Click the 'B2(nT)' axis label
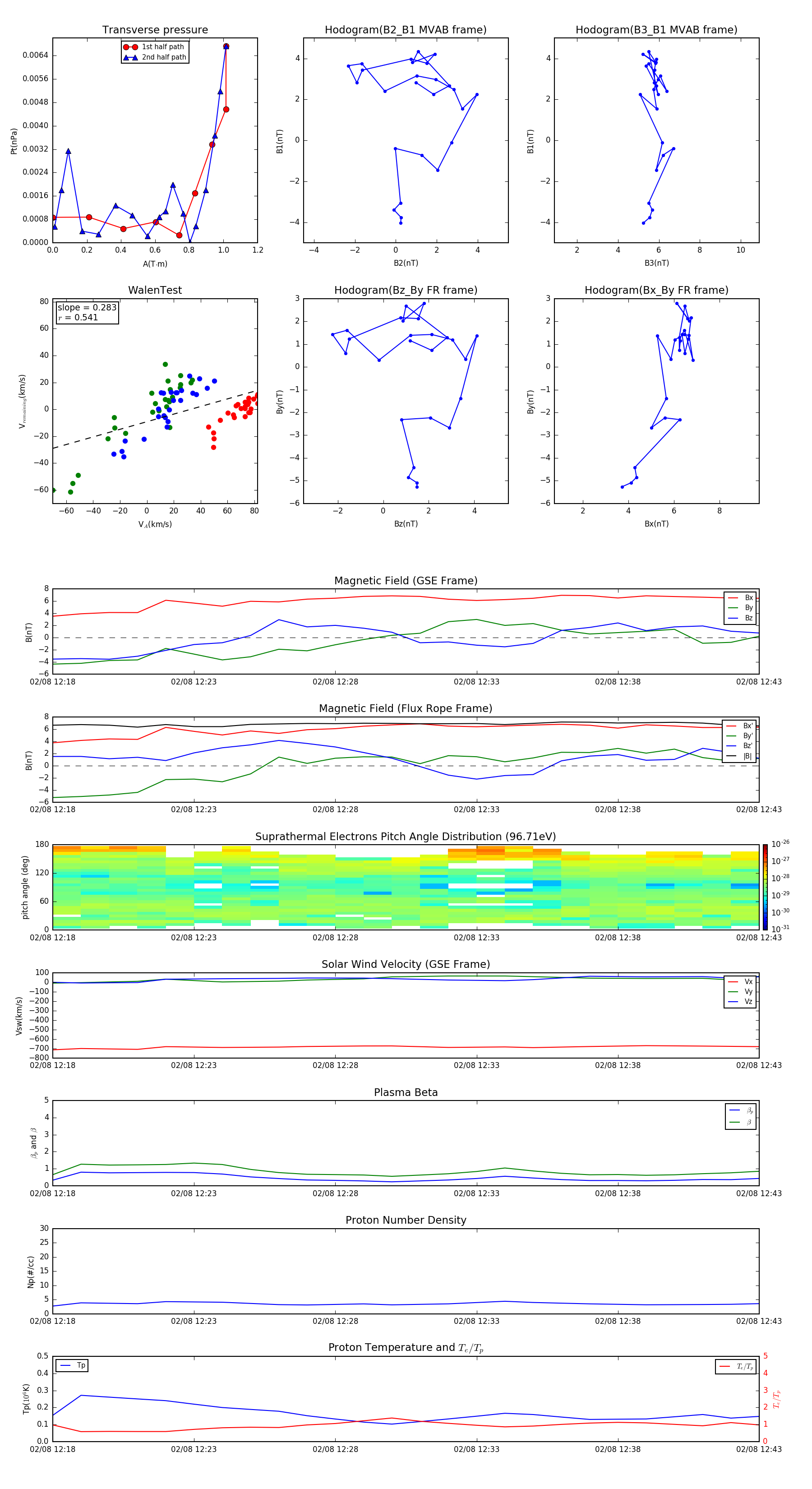Image resolution: width=812 pixels, height=1489 pixels. click(x=406, y=263)
